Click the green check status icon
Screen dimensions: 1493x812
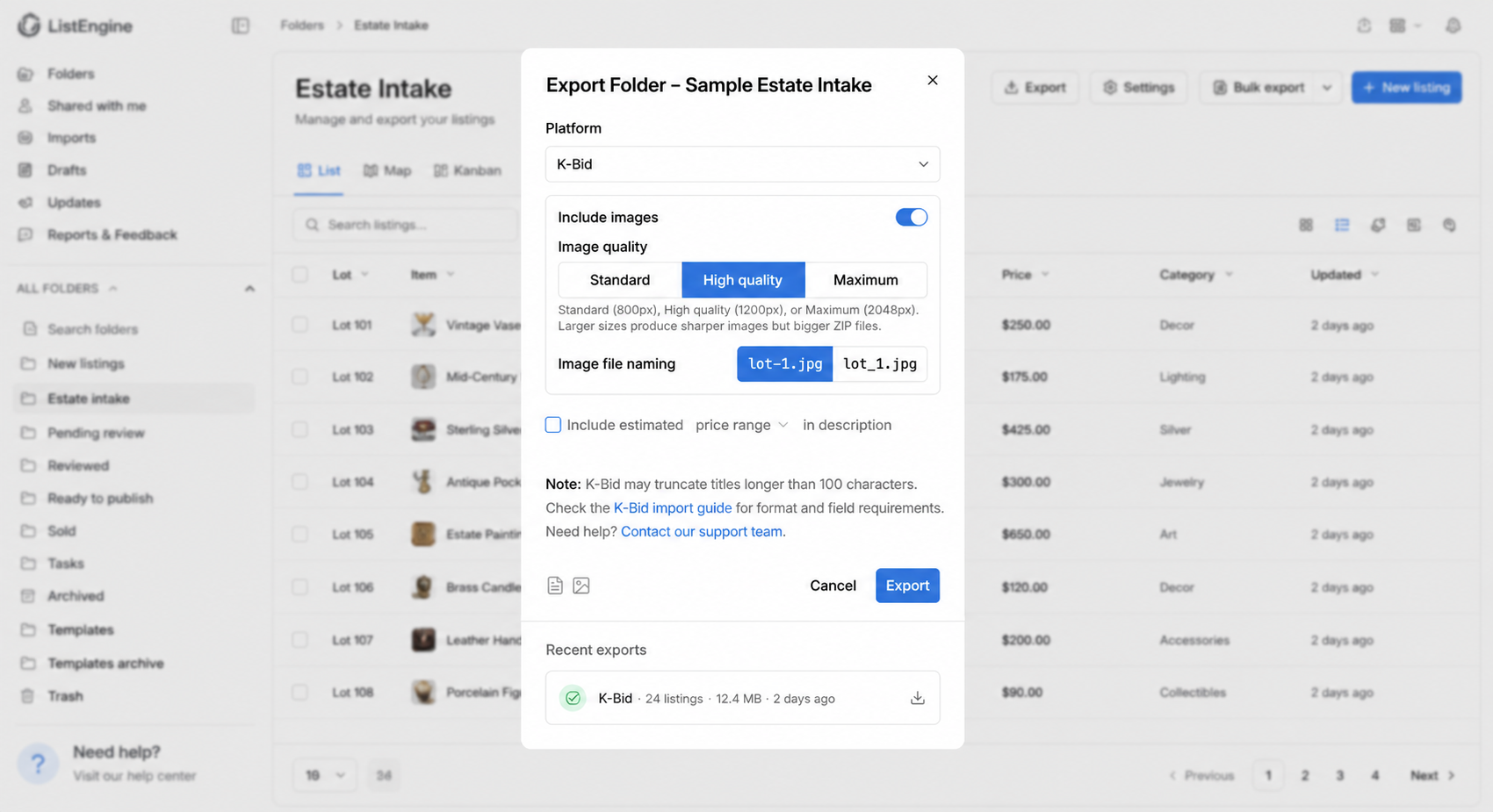click(x=573, y=698)
